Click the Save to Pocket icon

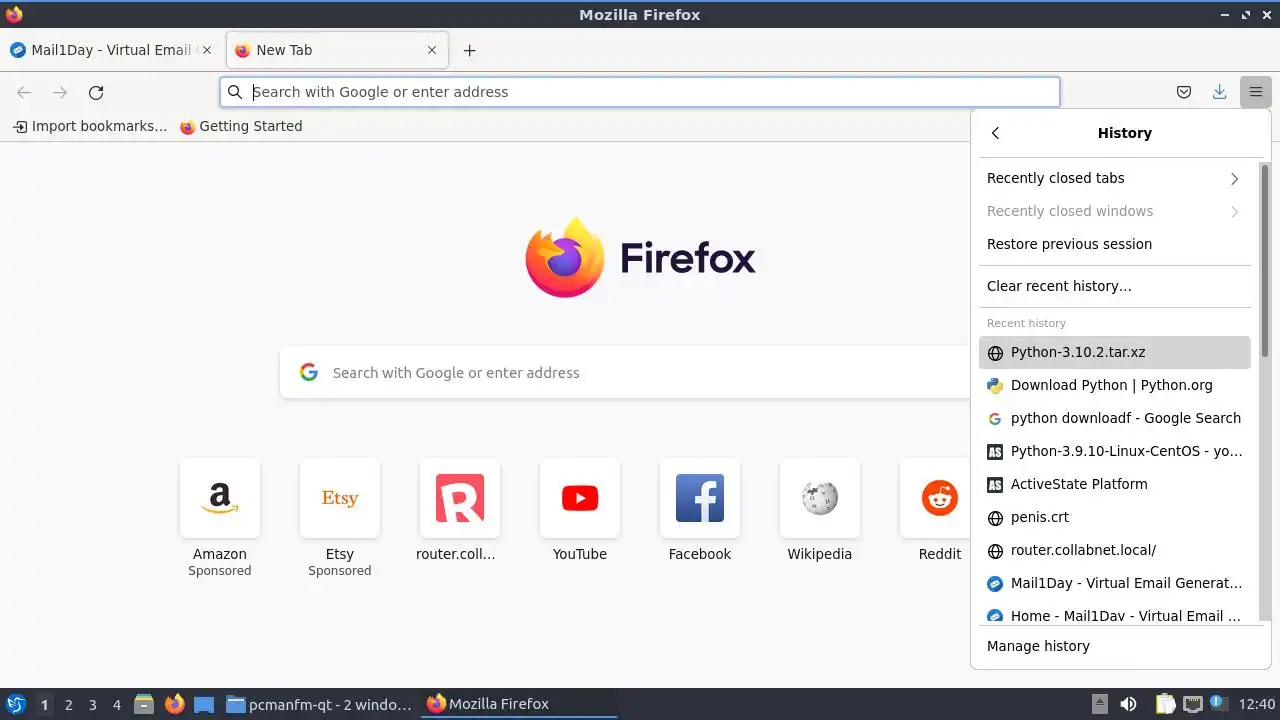point(1184,92)
